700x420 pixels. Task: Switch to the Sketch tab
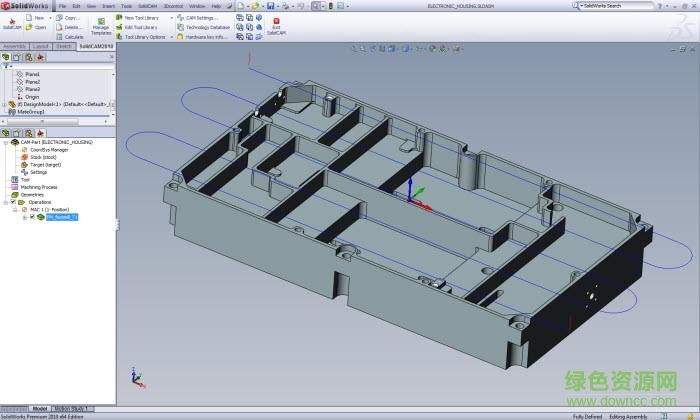click(63, 46)
